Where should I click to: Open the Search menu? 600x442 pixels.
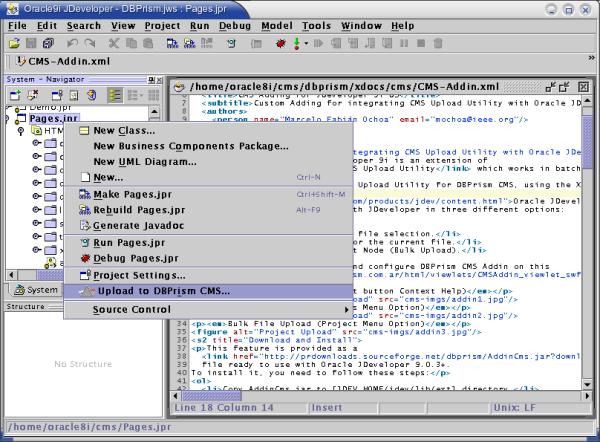pos(84,26)
